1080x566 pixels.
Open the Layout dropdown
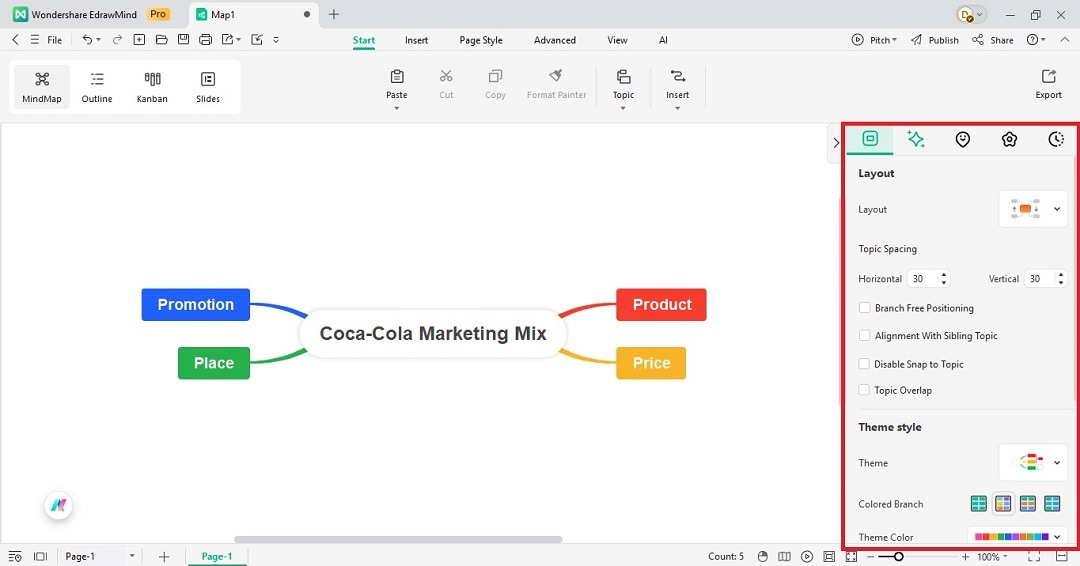1033,209
